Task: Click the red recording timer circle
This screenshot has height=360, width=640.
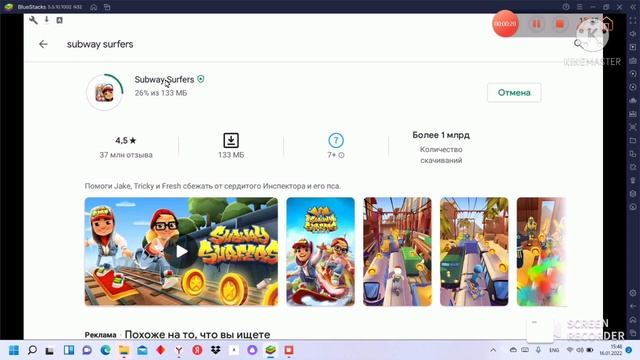Action: 505,24
